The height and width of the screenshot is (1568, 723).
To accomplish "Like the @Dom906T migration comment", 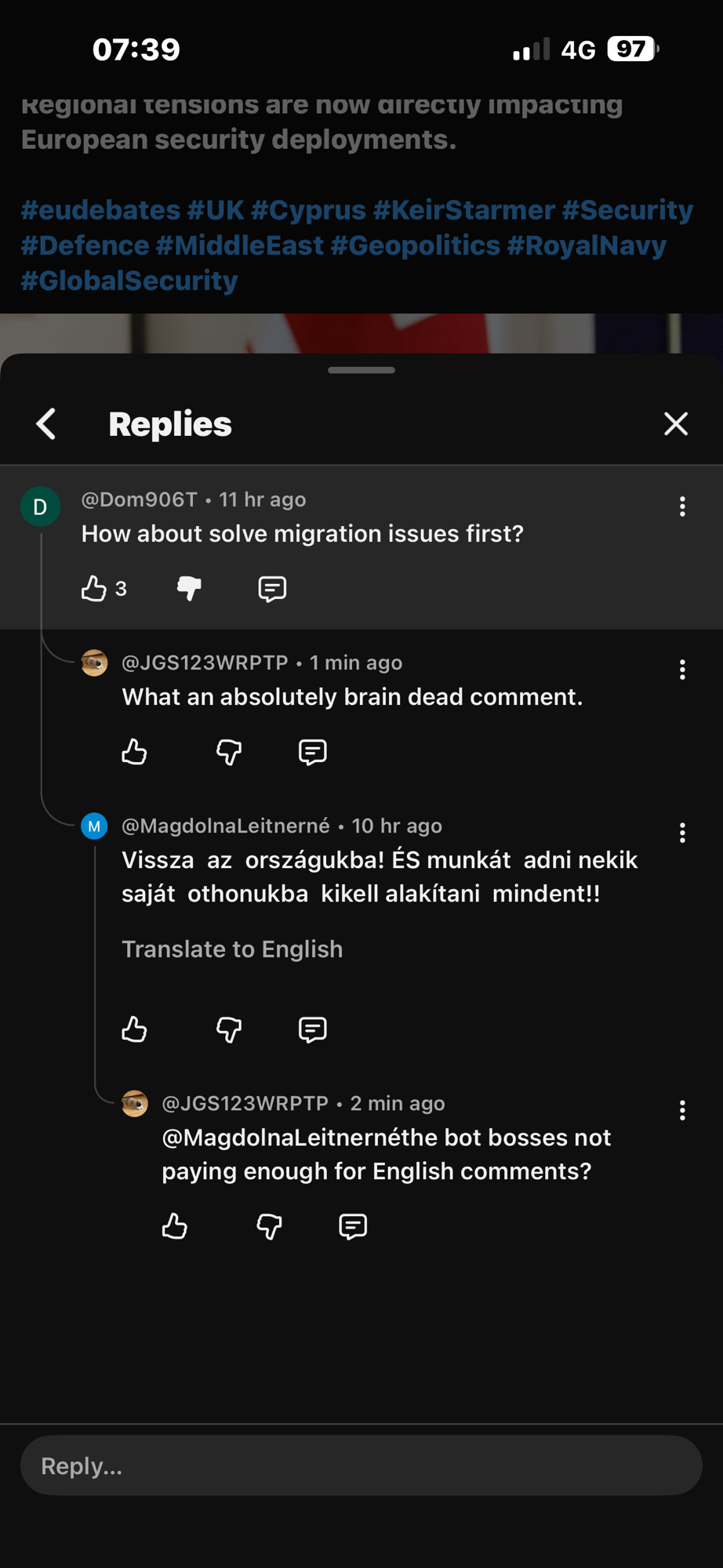I will (x=94, y=589).
